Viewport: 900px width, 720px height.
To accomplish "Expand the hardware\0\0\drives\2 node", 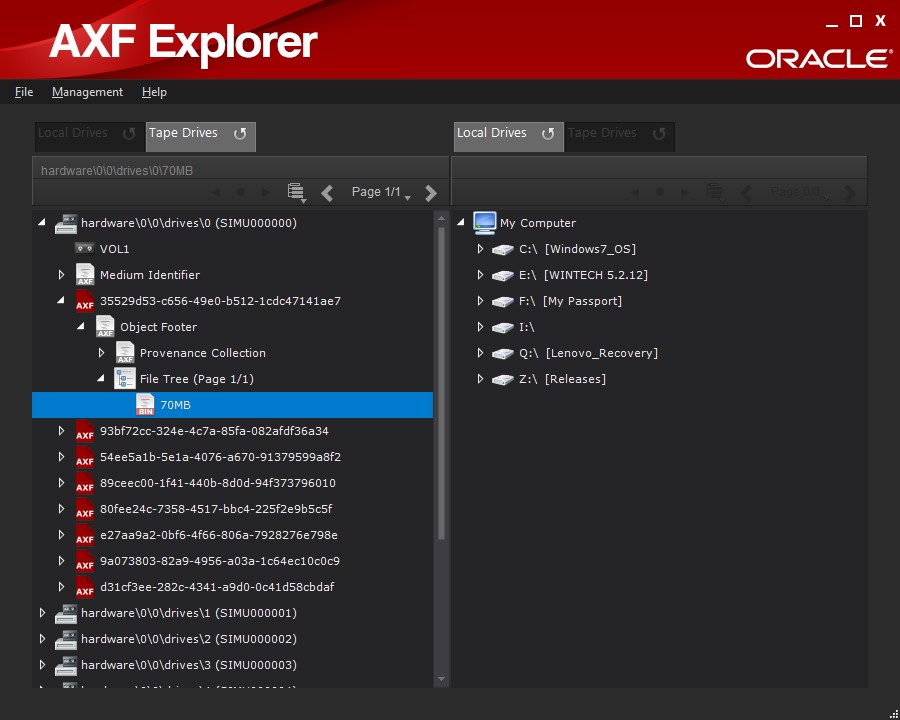I will pos(42,638).
